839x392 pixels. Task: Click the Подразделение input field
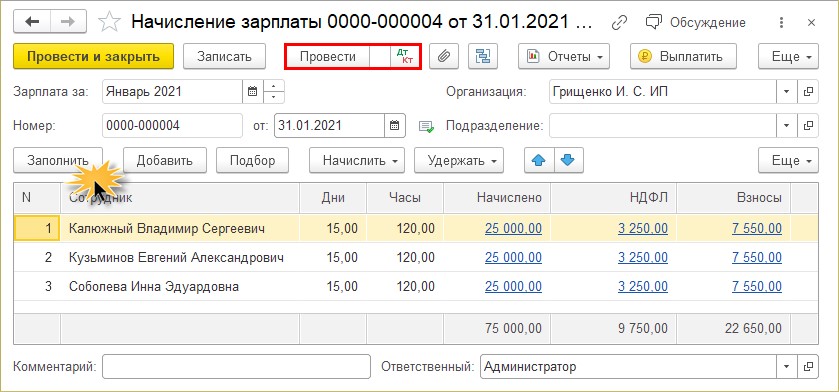click(x=663, y=126)
